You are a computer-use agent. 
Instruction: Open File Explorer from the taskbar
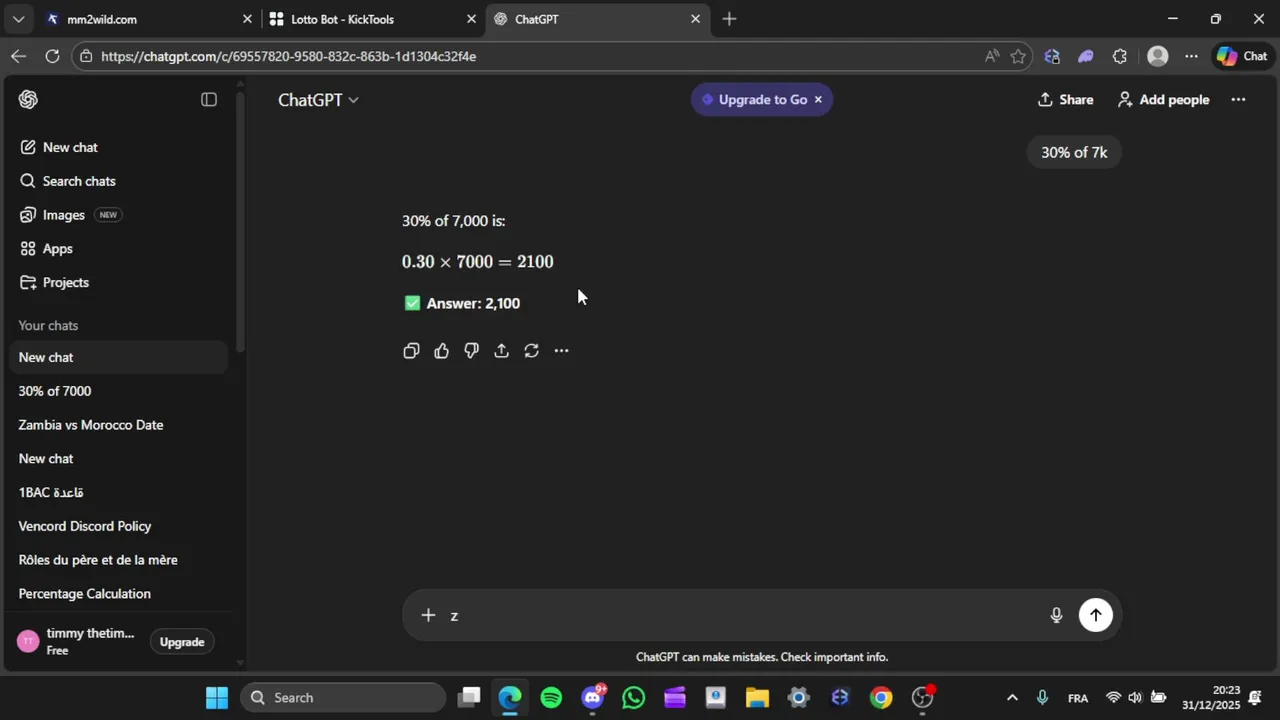click(757, 697)
